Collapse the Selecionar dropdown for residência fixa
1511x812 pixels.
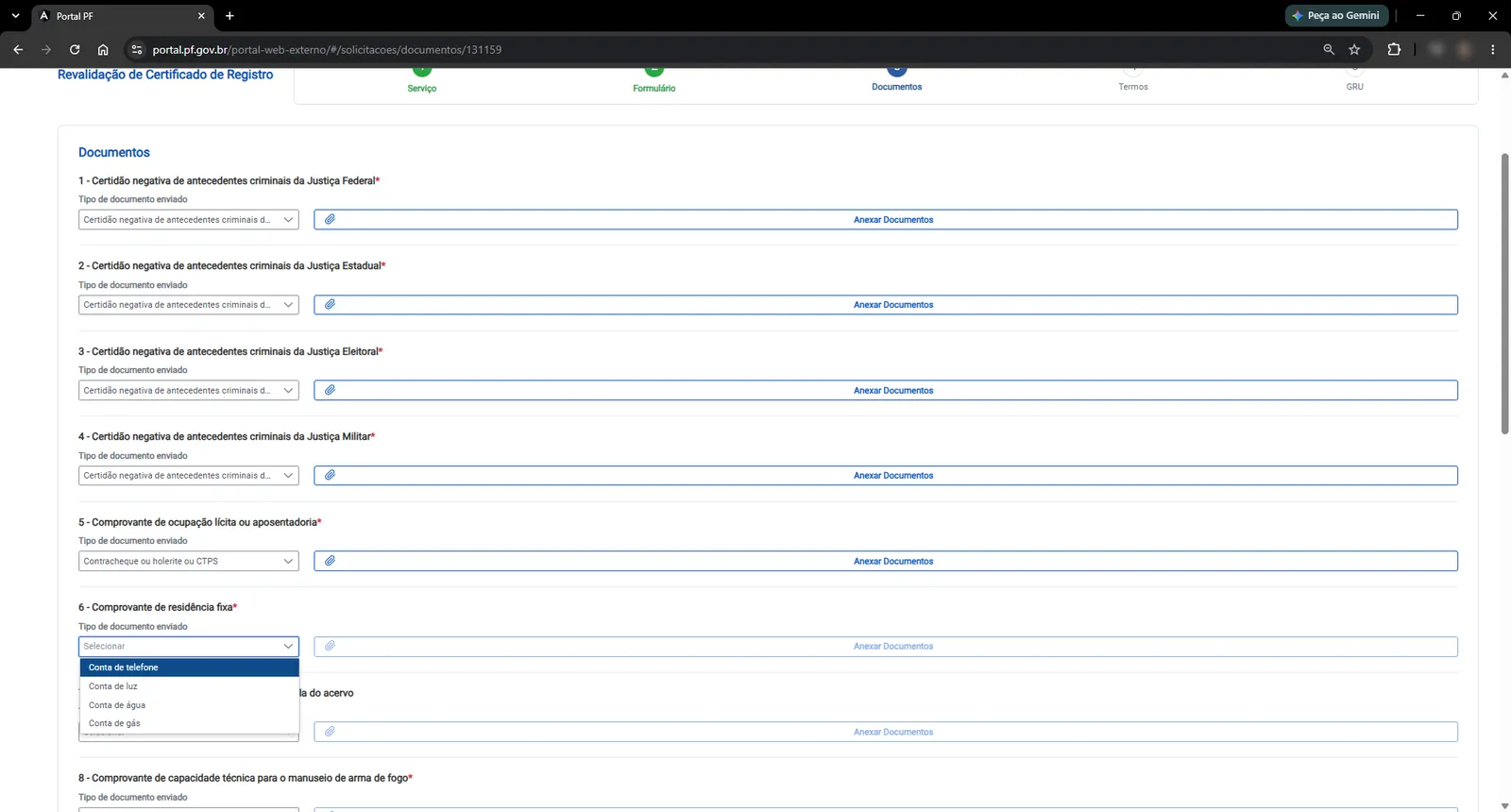pos(189,647)
